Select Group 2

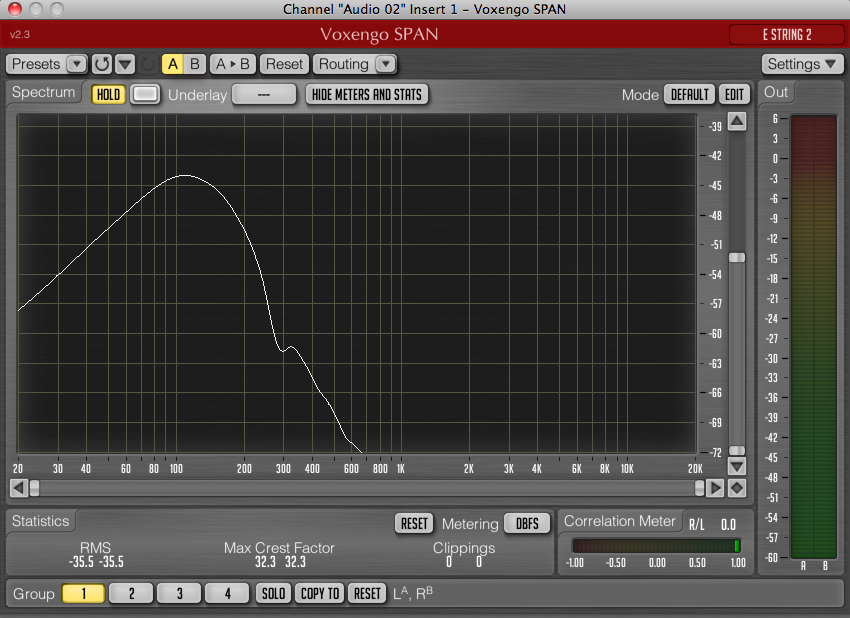(x=131, y=594)
